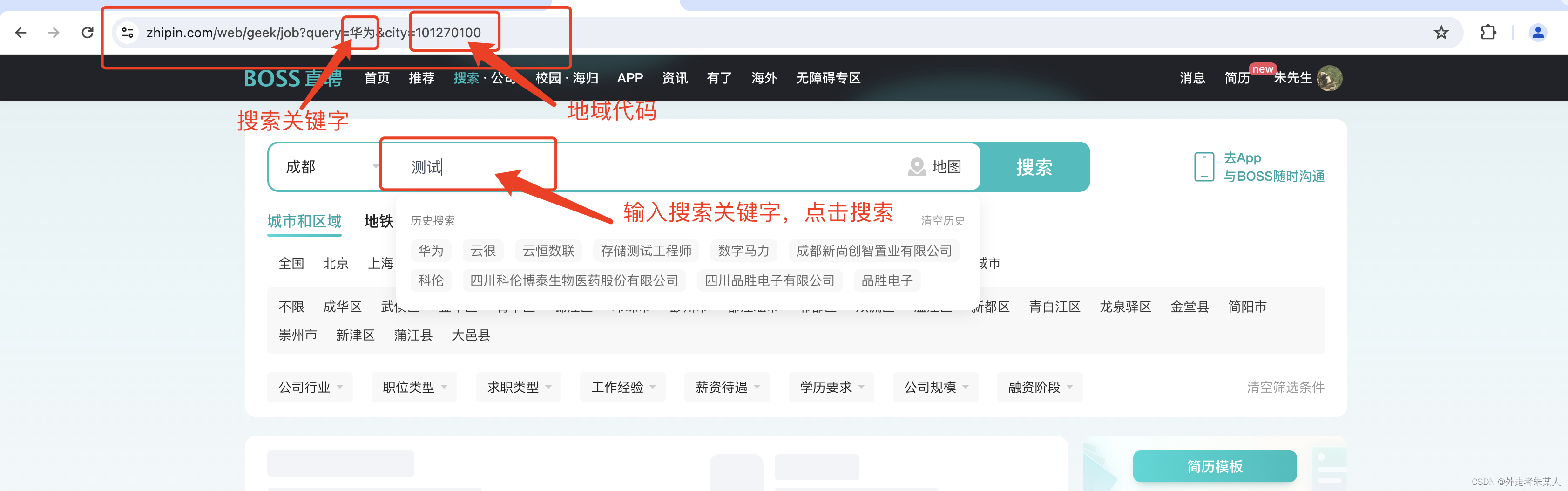This screenshot has height=491, width=1568.
Task: Select district 大邑县
Action: (x=471, y=335)
